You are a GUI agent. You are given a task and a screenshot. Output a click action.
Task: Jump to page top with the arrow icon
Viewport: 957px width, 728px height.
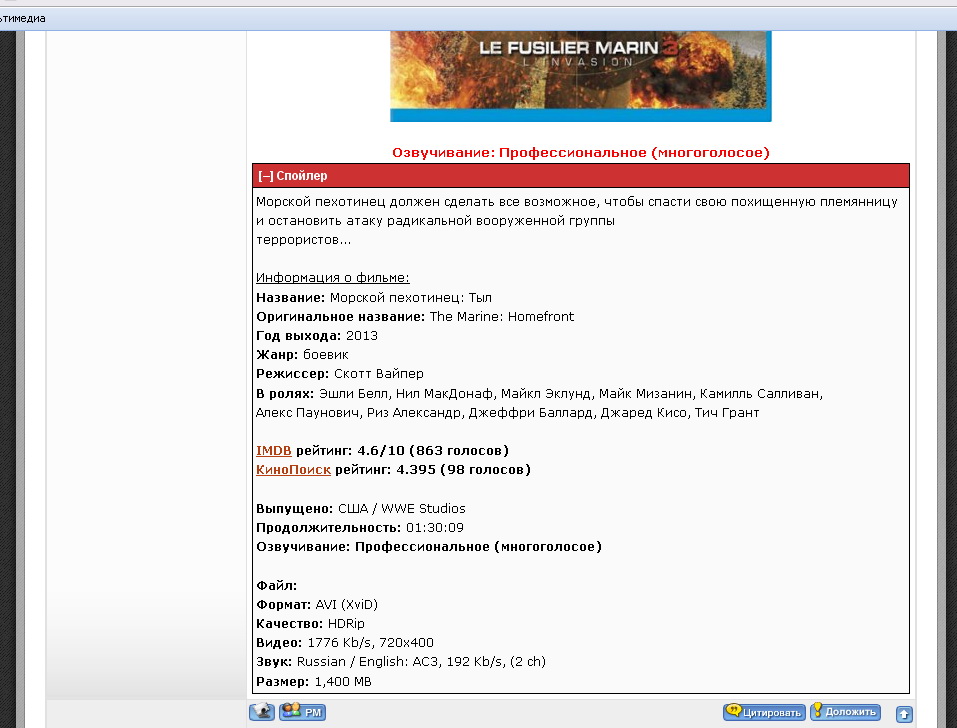point(904,713)
